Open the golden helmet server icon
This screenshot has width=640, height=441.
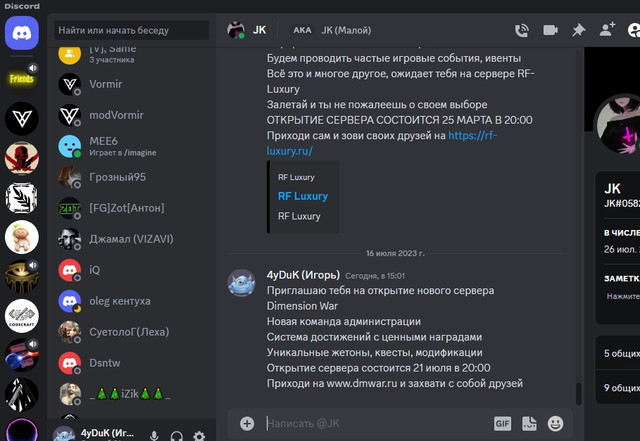[x=22, y=276]
